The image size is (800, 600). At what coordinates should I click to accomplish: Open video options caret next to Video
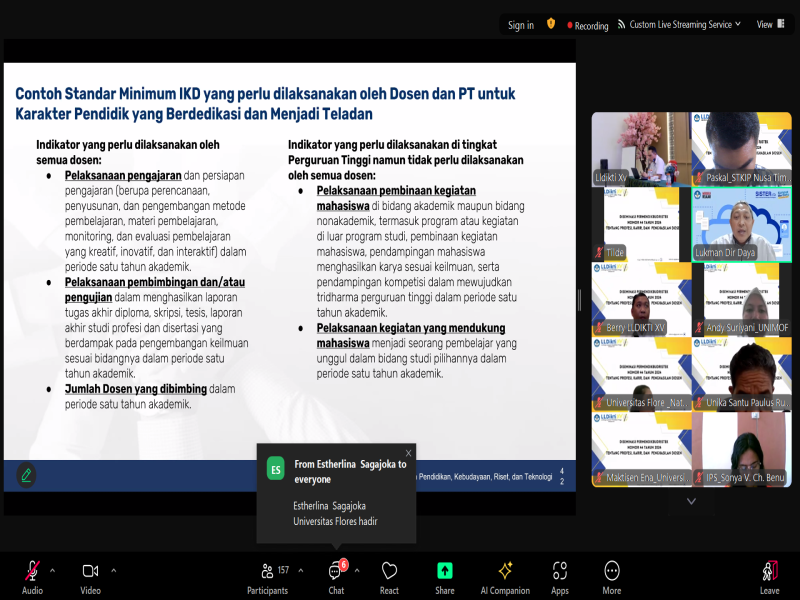[114, 570]
